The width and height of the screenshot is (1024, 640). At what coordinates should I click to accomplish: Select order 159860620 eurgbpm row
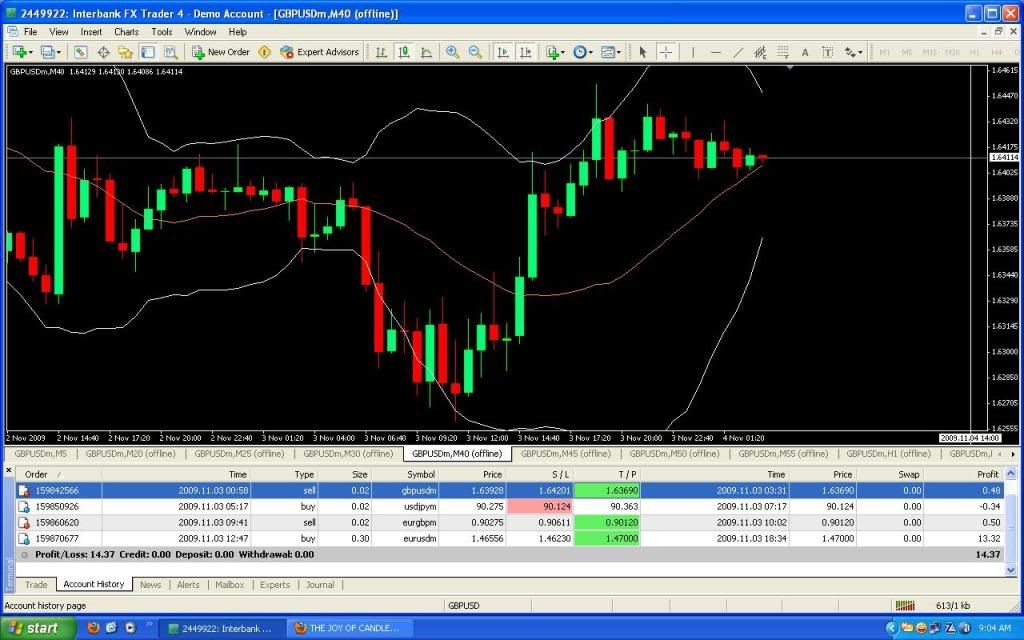click(x=510, y=522)
